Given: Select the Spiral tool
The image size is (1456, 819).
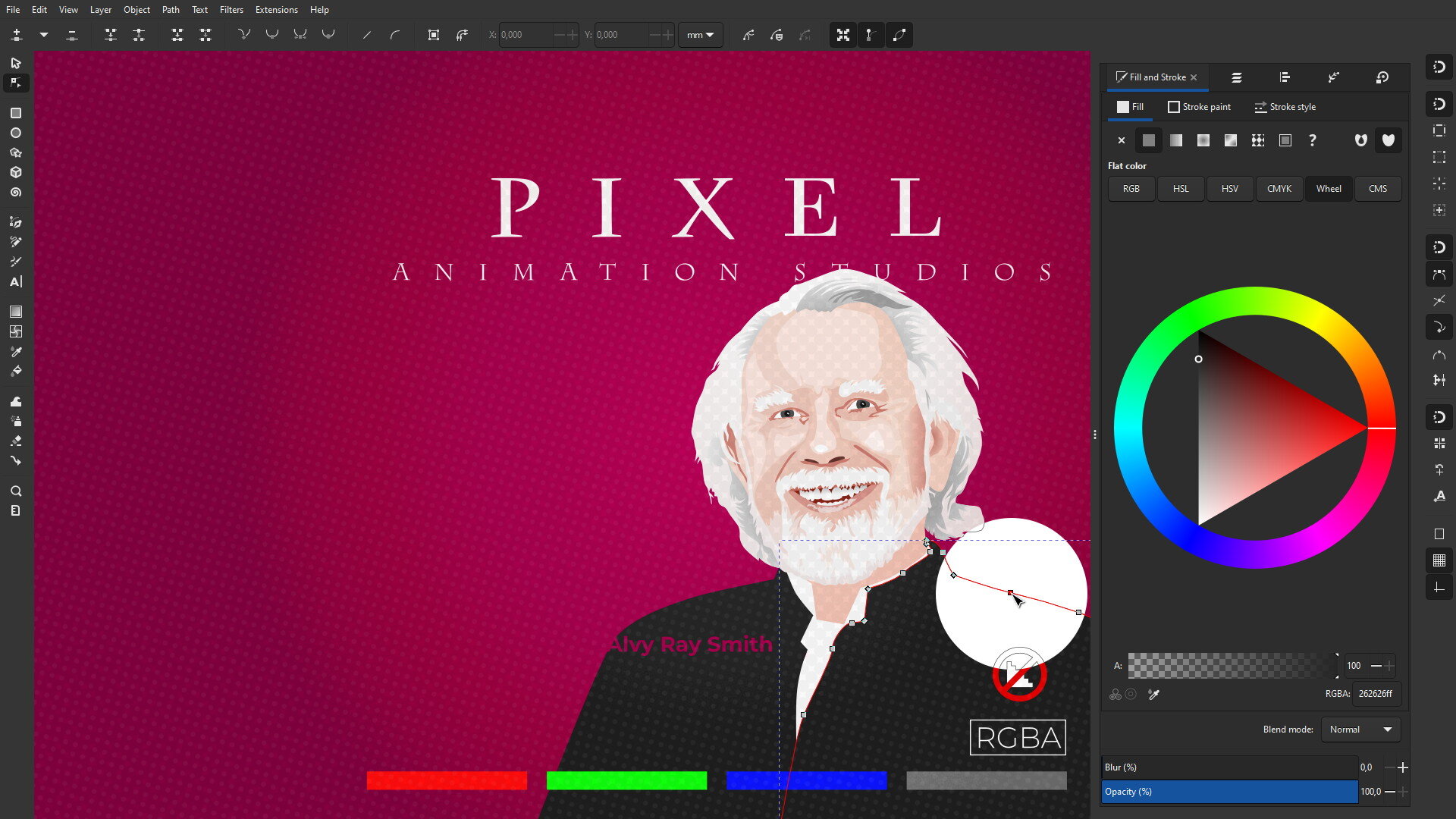Looking at the screenshot, I should (x=16, y=192).
